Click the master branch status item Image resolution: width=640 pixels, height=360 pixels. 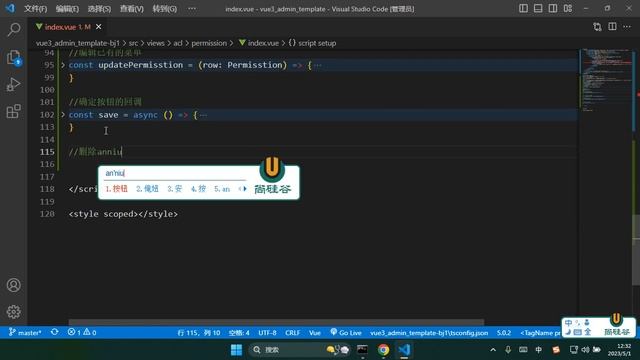(x=25, y=333)
